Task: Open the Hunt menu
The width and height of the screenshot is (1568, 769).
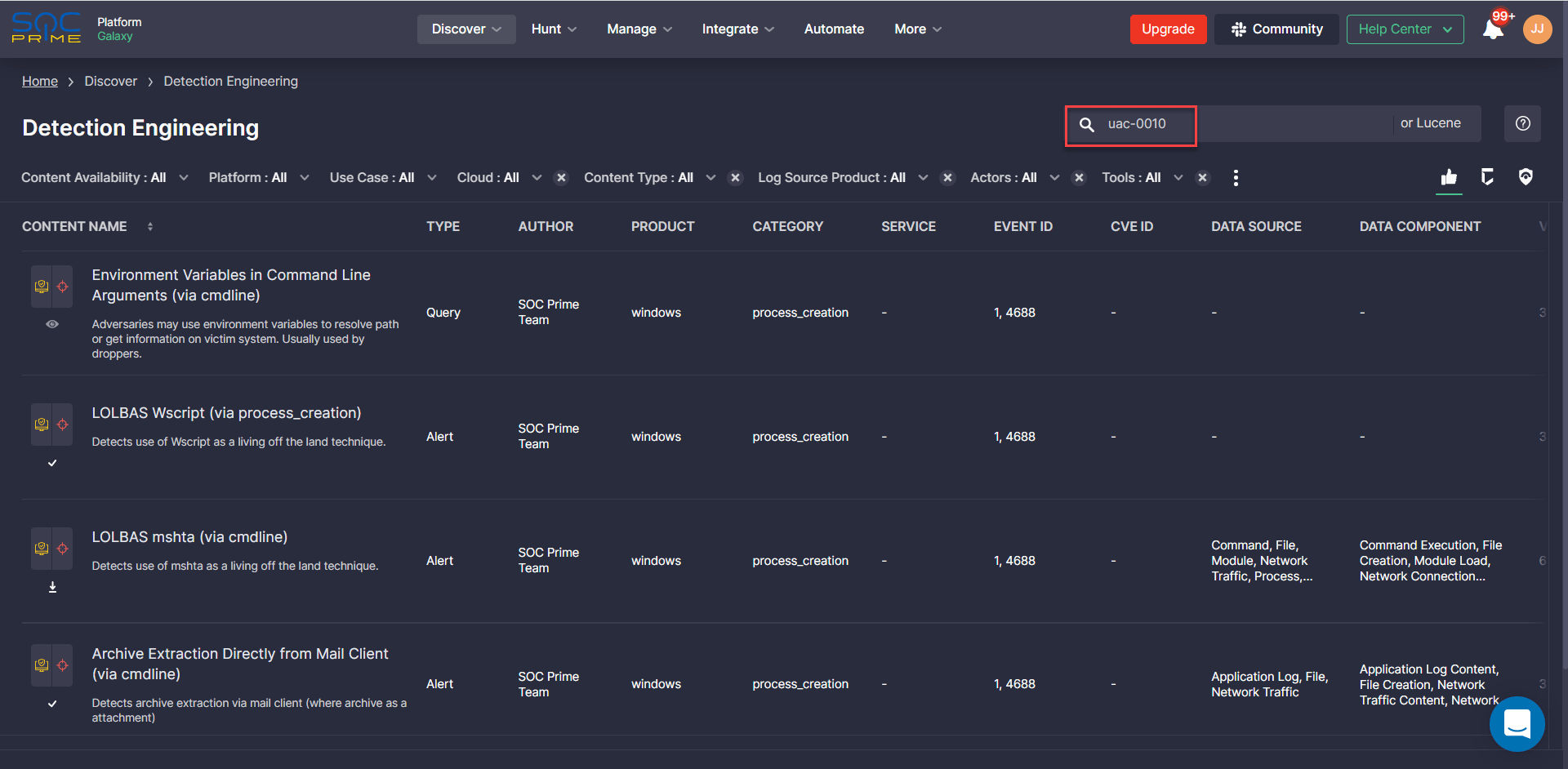Action: click(554, 29)
